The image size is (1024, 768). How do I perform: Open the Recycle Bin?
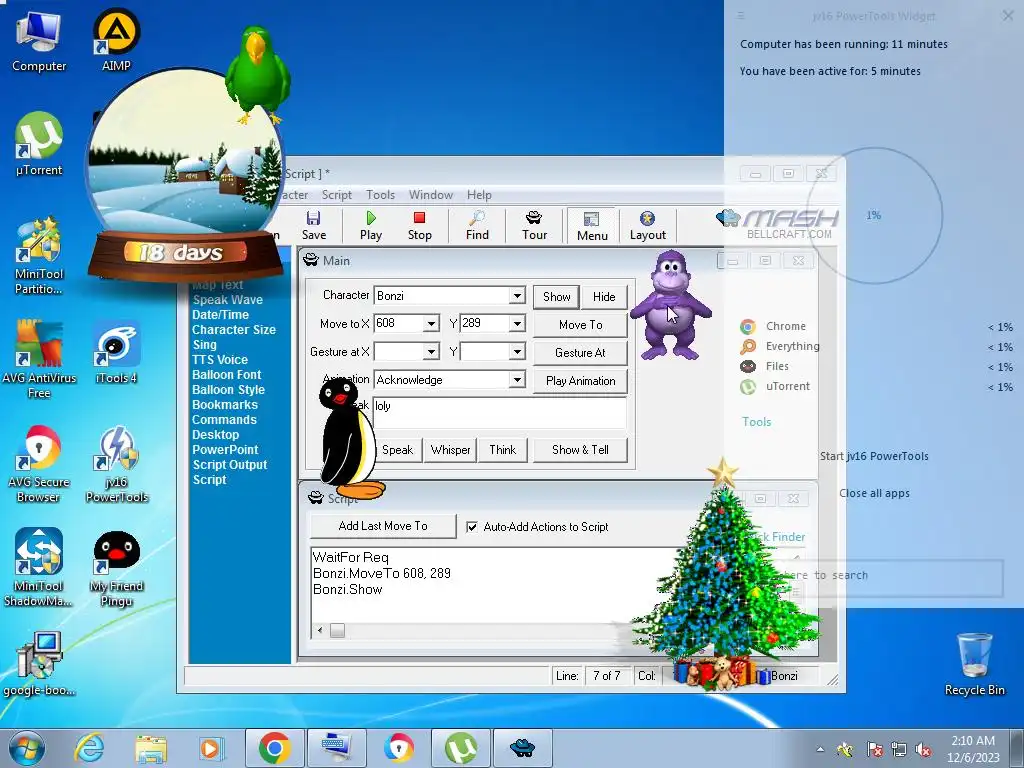point(974,664)
